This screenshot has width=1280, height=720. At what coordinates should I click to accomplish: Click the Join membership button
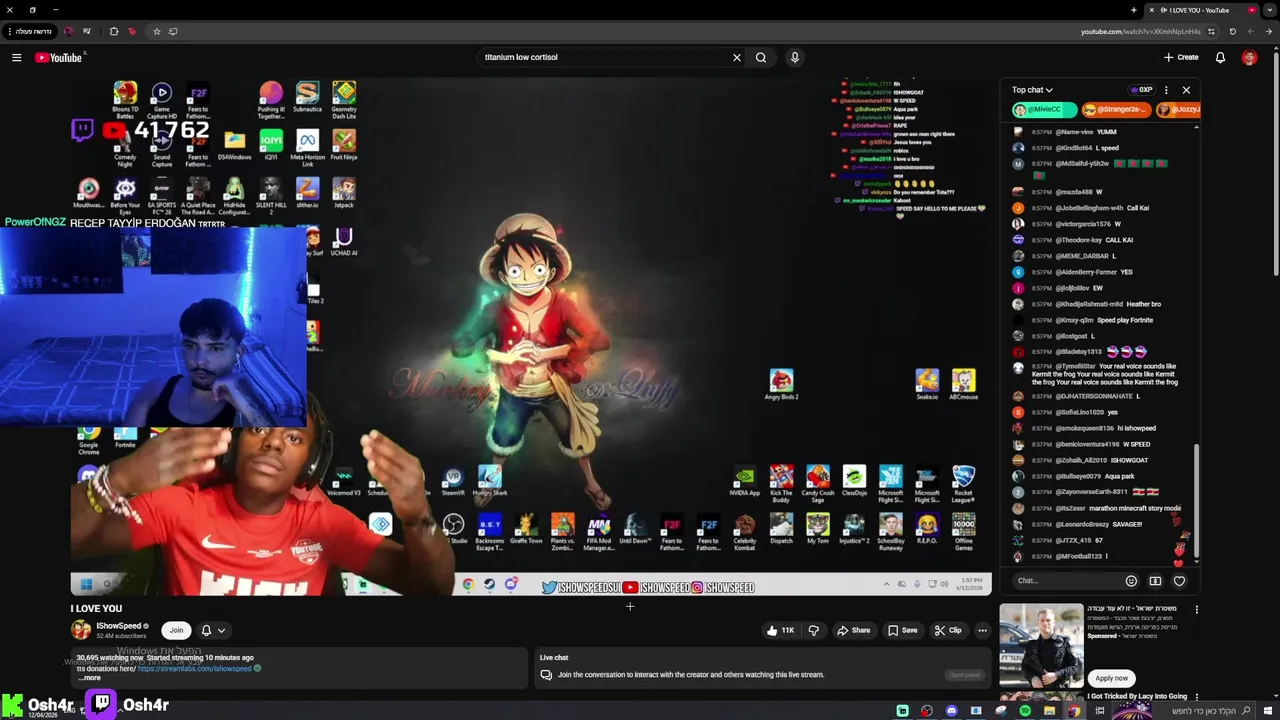click(x=176, y=630)
